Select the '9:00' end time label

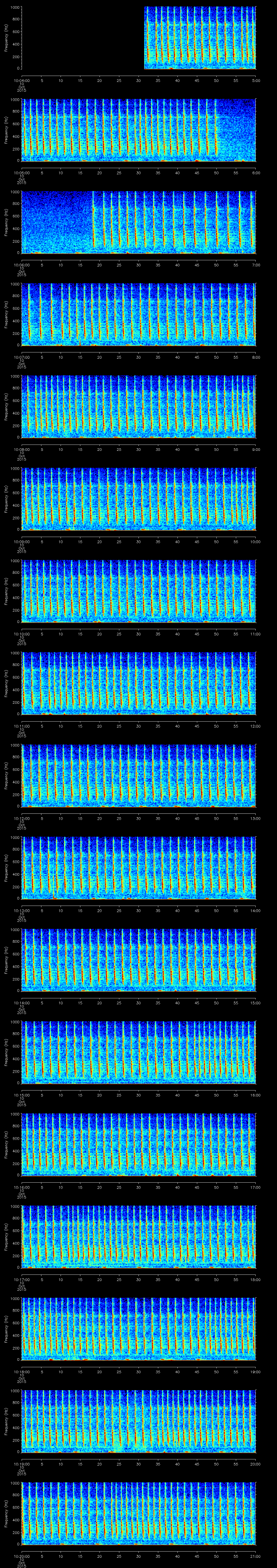(x=256, y=449)
